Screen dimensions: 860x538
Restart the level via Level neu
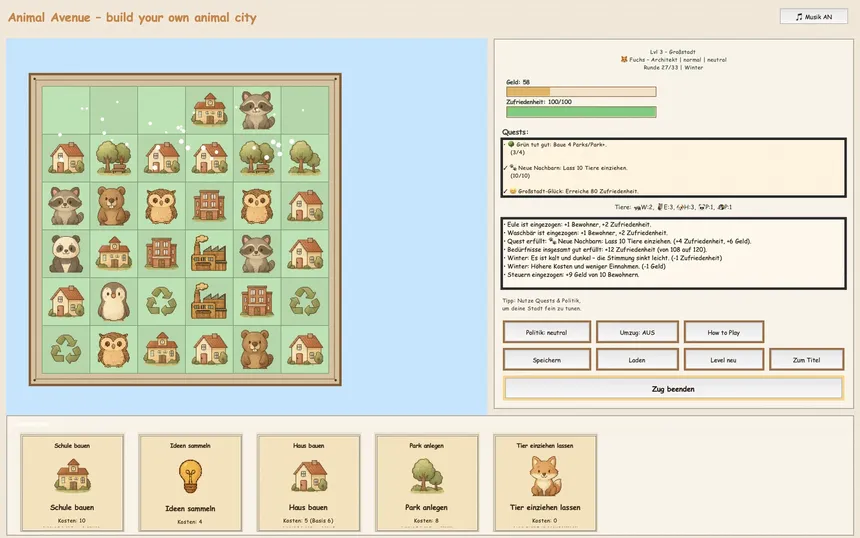pos(724,359)
